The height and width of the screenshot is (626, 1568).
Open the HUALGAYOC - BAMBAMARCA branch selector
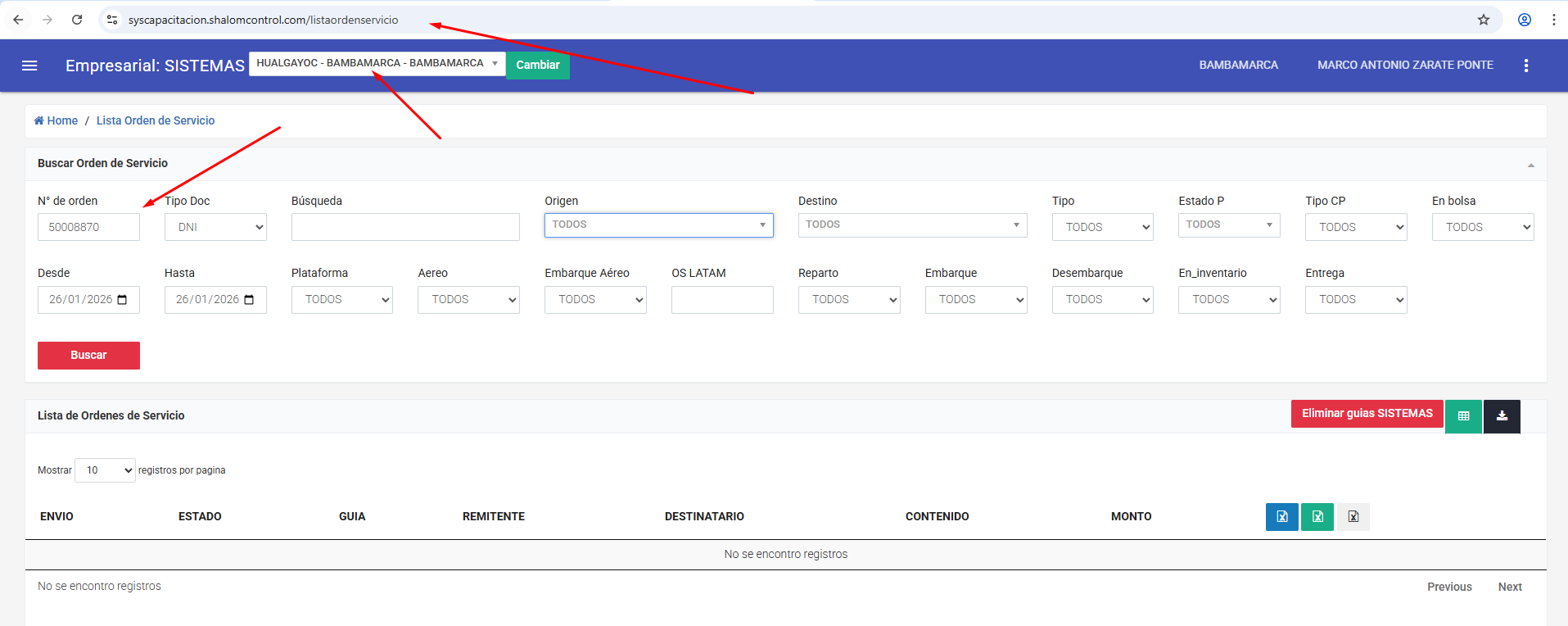(377, 63)
